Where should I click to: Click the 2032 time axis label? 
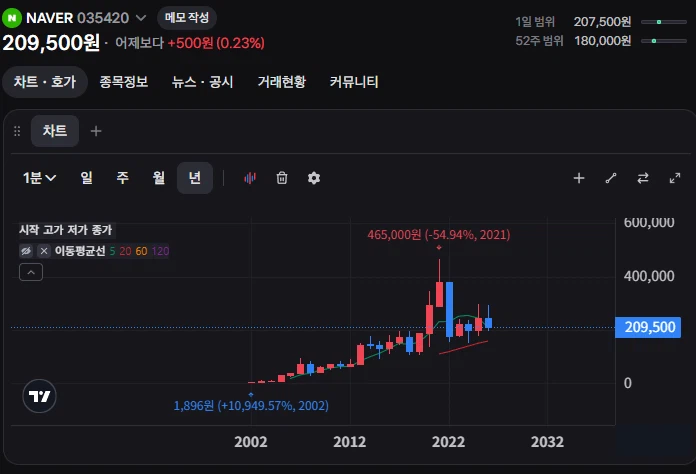click(x=547, y=442)
